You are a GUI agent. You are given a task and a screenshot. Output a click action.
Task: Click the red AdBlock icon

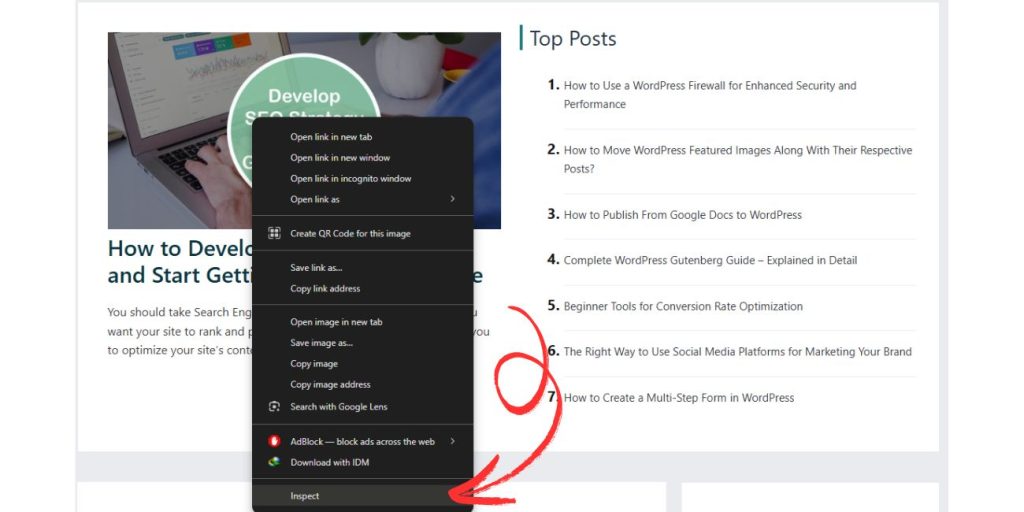[274, 441]
